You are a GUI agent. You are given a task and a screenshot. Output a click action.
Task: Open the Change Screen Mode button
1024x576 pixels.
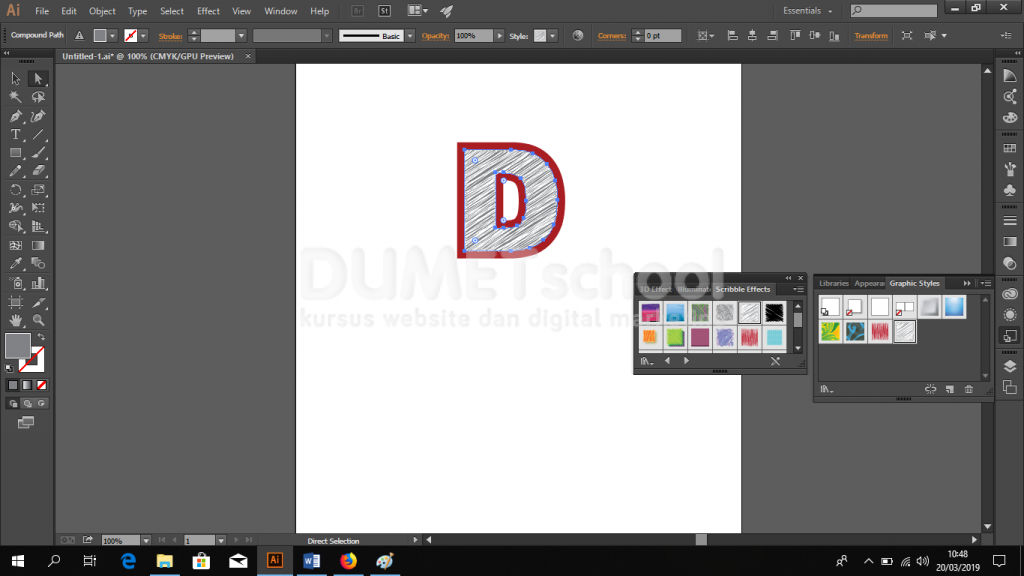click(x=26, y=423)
